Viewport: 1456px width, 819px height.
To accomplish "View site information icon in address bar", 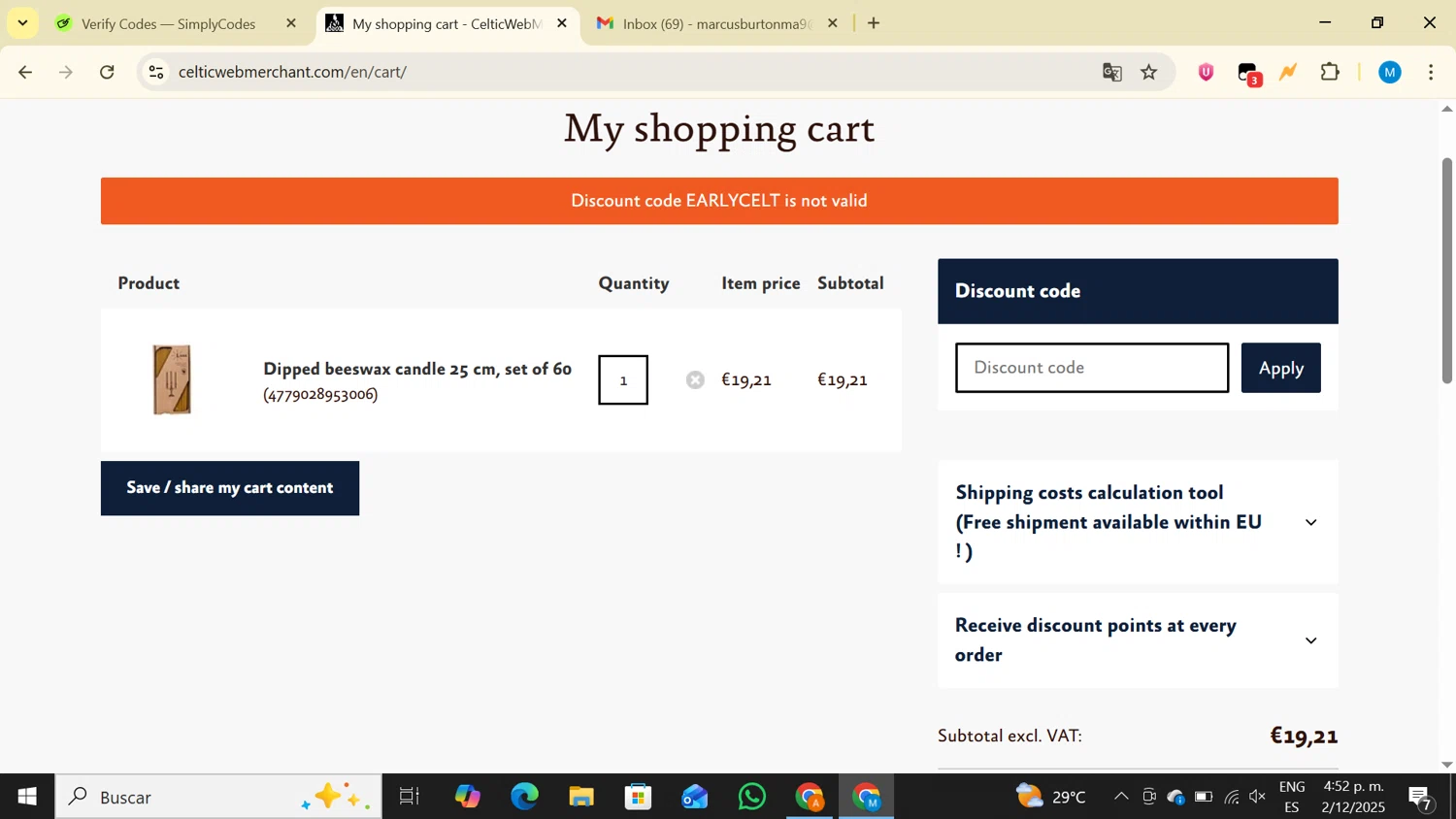I will pos(156,72).
